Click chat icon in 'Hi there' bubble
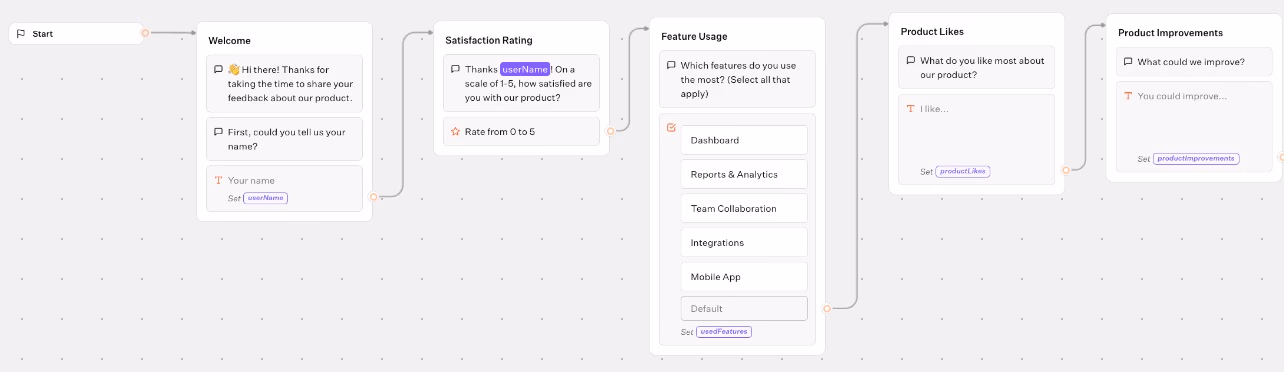 (x=218, y=70)
